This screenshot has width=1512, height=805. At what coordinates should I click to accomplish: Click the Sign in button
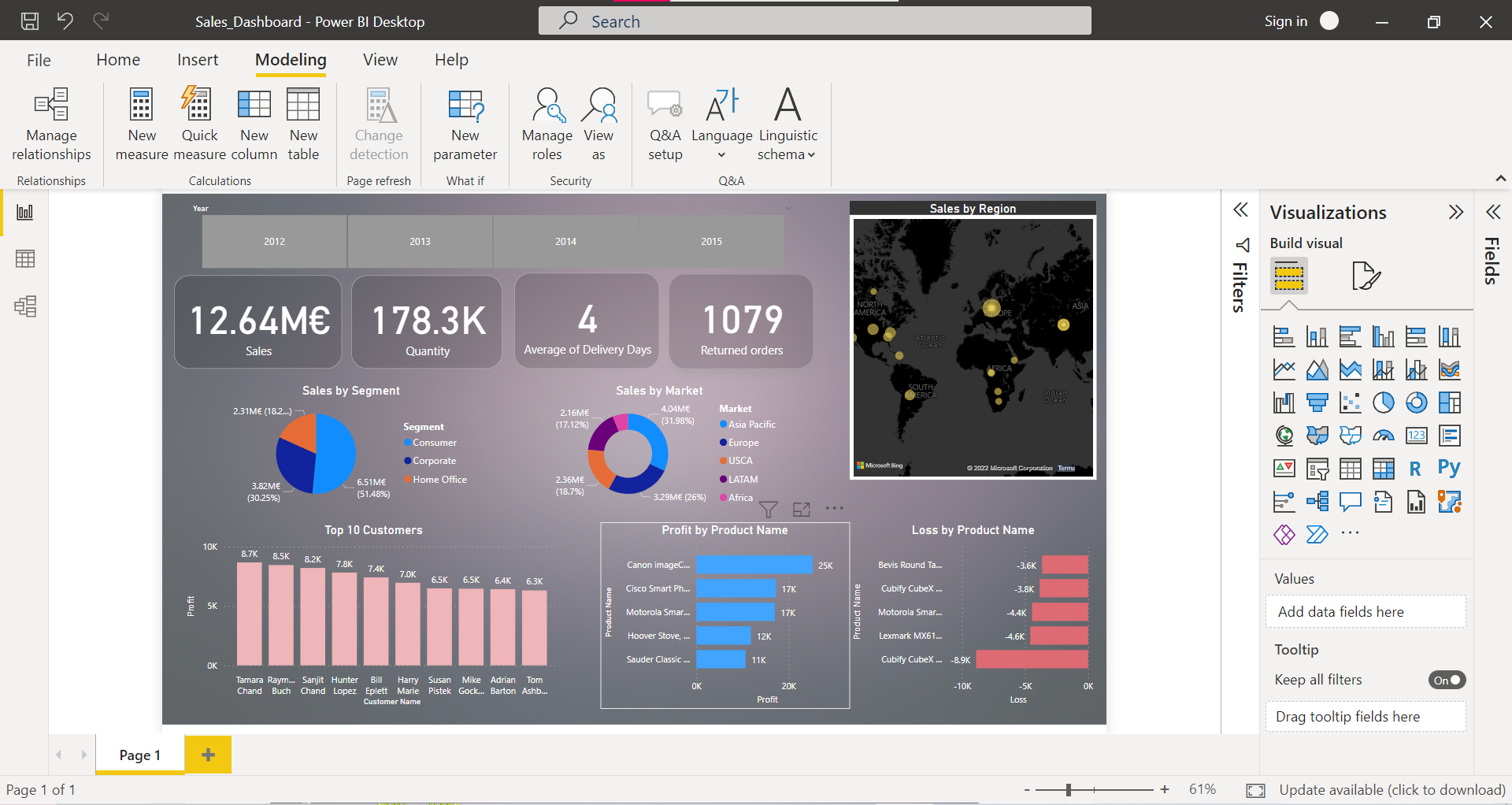(x=1284, y=21)
